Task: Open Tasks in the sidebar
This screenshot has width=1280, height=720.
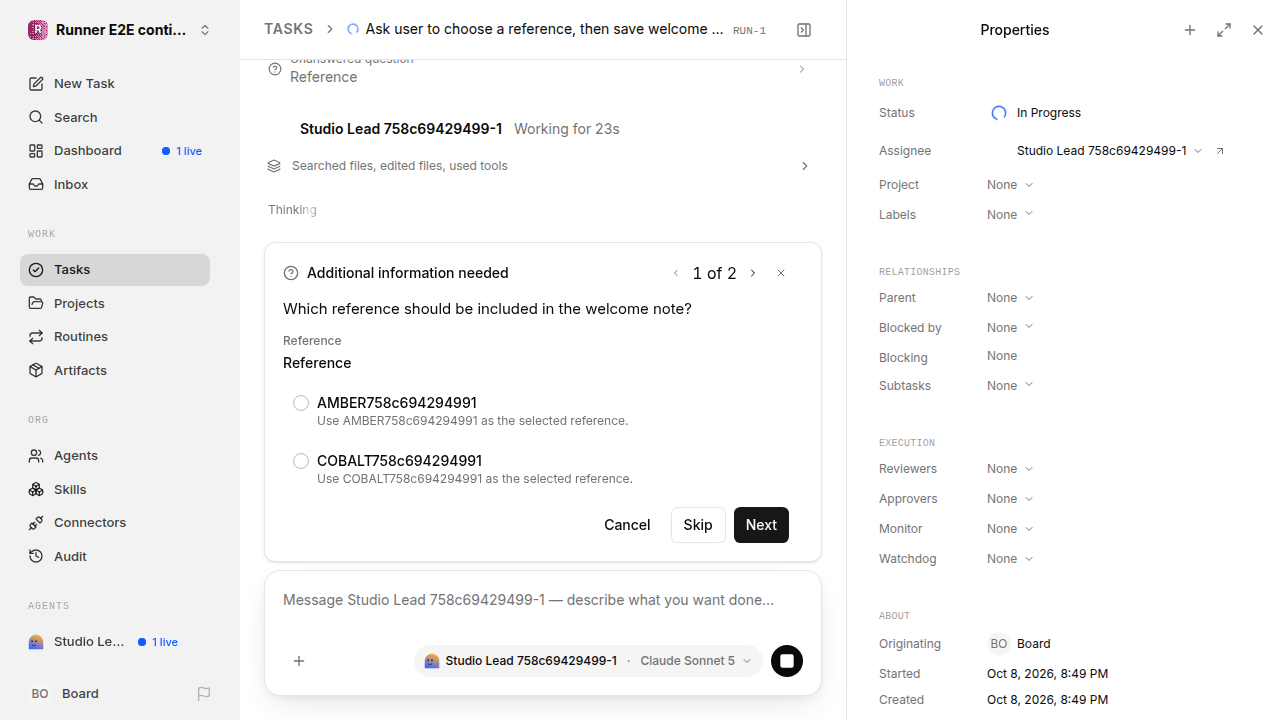Action: coord(115,270)
